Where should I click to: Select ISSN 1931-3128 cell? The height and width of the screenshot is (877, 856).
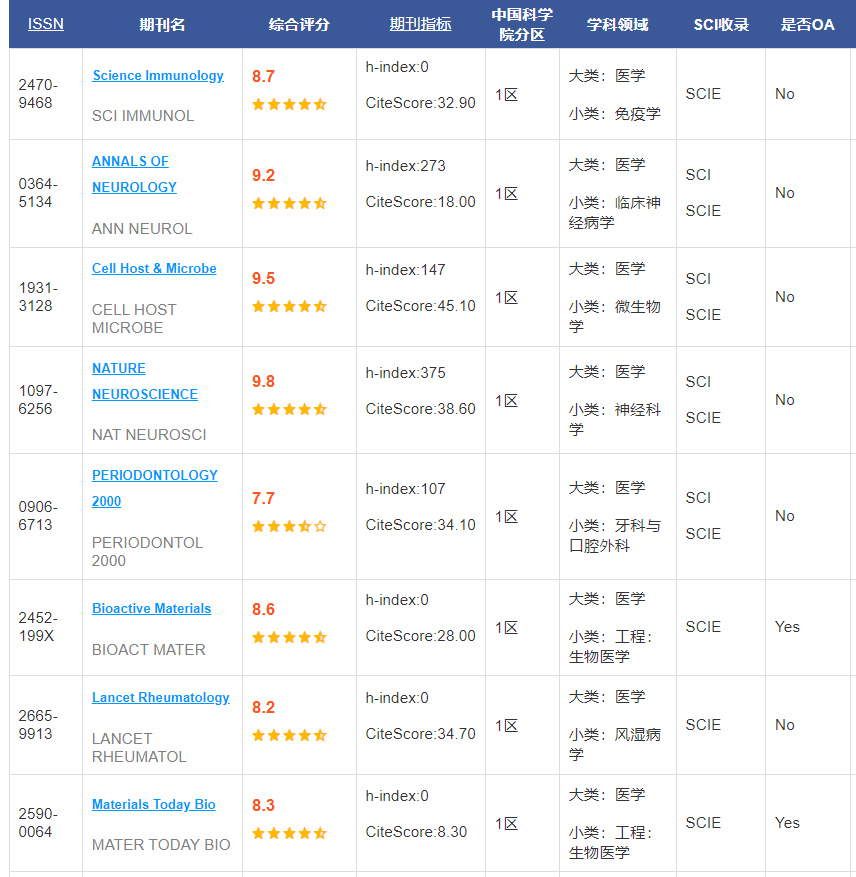coord(46,297)
